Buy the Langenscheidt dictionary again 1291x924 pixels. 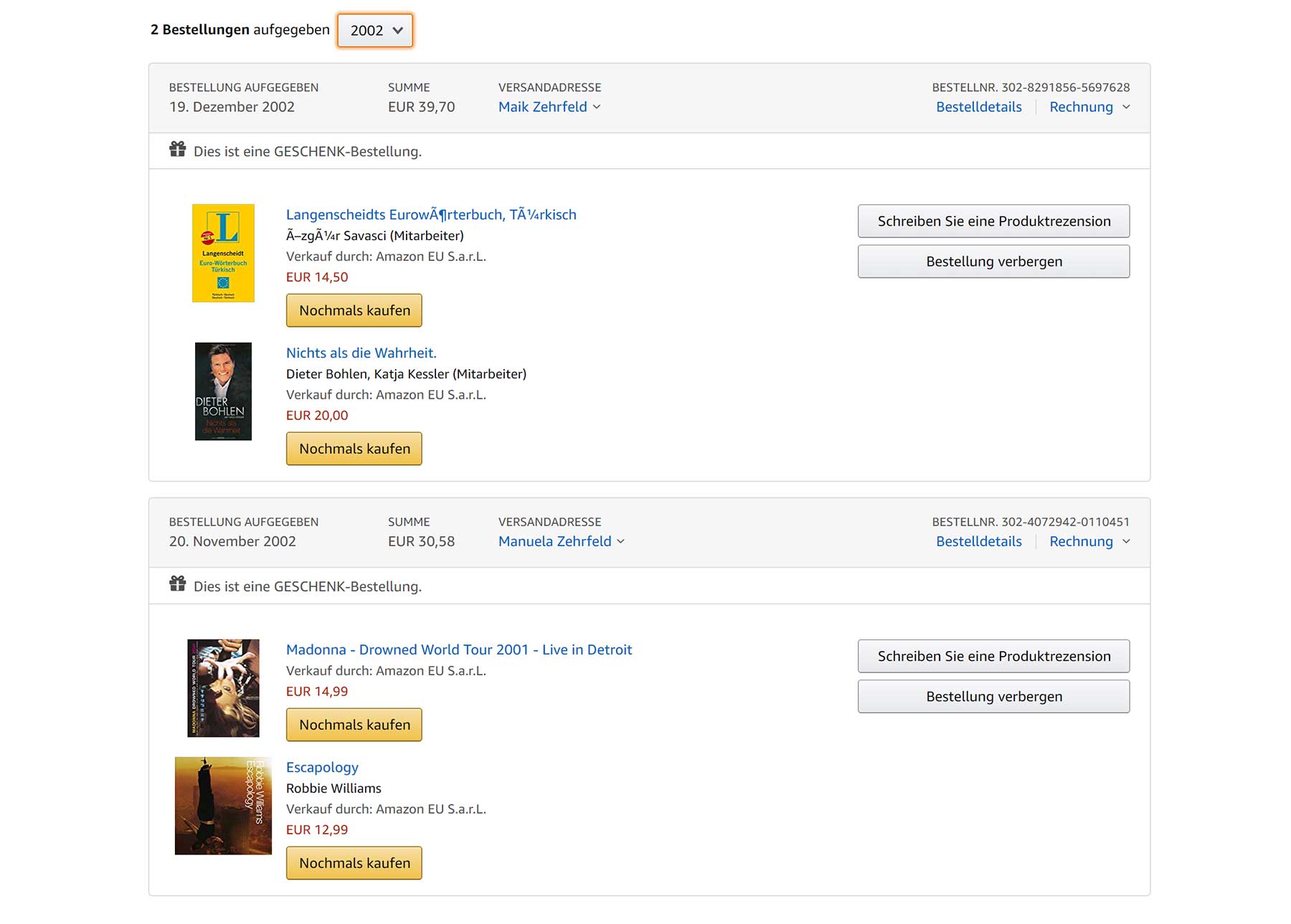coord(354,310)
